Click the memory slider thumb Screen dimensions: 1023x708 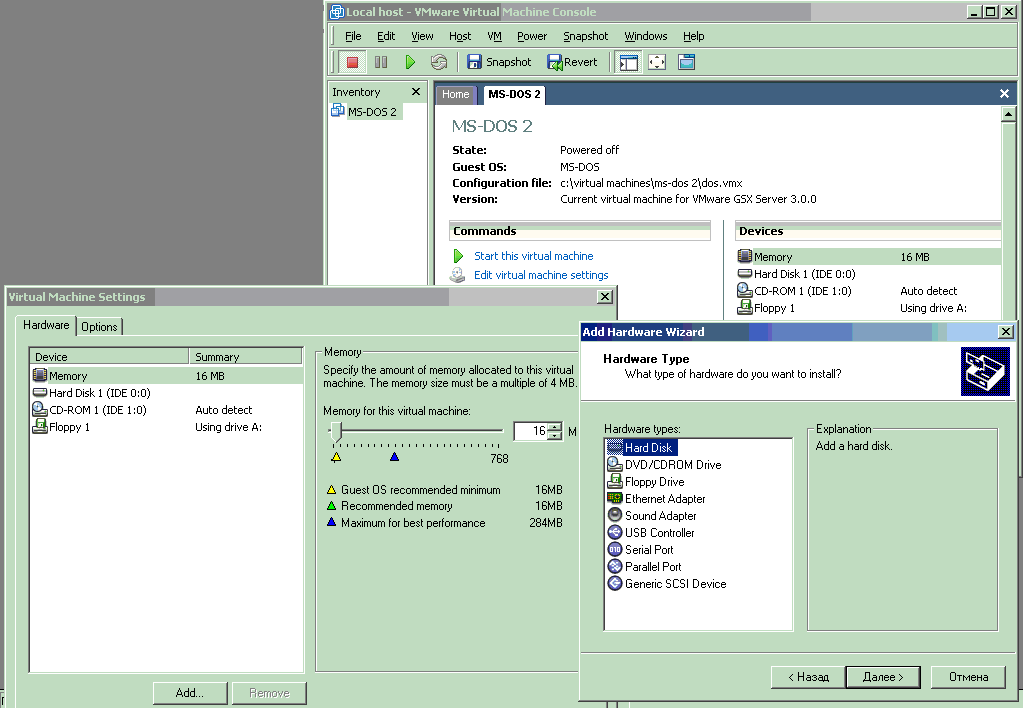337,431
